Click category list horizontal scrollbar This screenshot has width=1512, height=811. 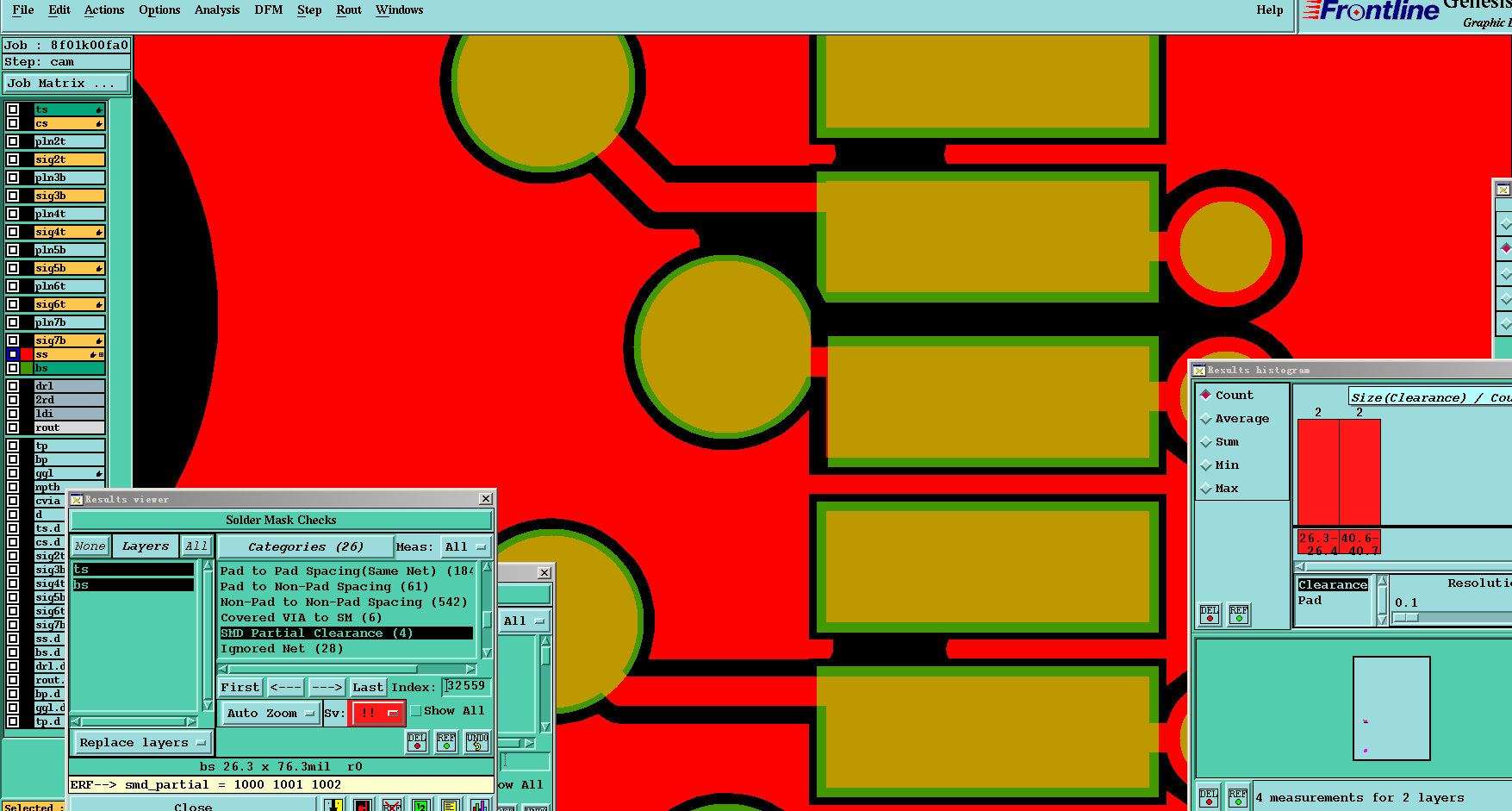pyautogui.click(x=348, y=669)
